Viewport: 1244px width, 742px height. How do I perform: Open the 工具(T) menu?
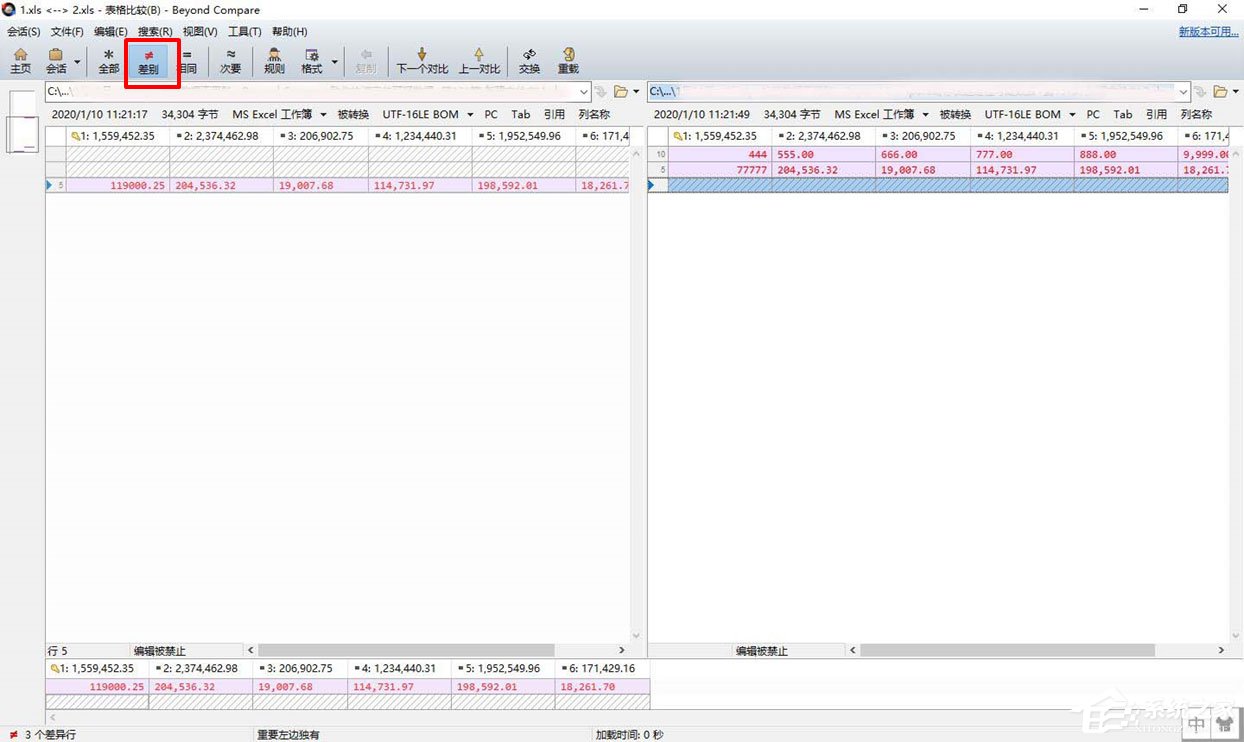pos(244,32)
